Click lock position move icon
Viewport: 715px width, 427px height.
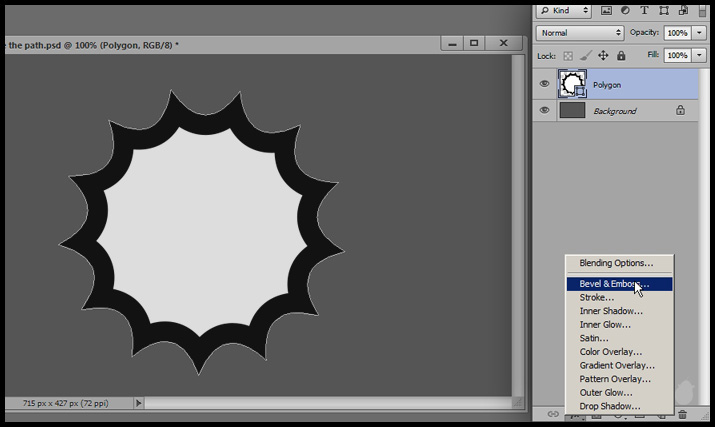tap(603, 56)
